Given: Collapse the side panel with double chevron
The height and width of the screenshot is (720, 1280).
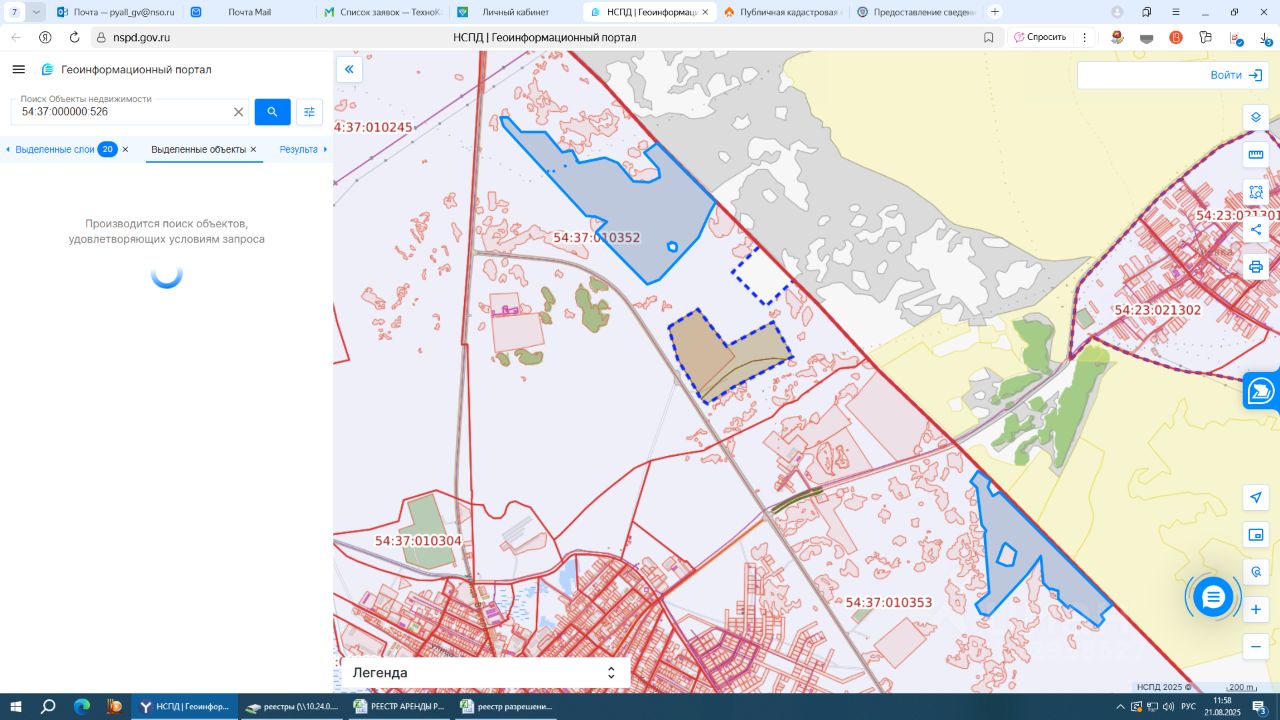Looking at the screenshot, I should click(x=349, y=69).
